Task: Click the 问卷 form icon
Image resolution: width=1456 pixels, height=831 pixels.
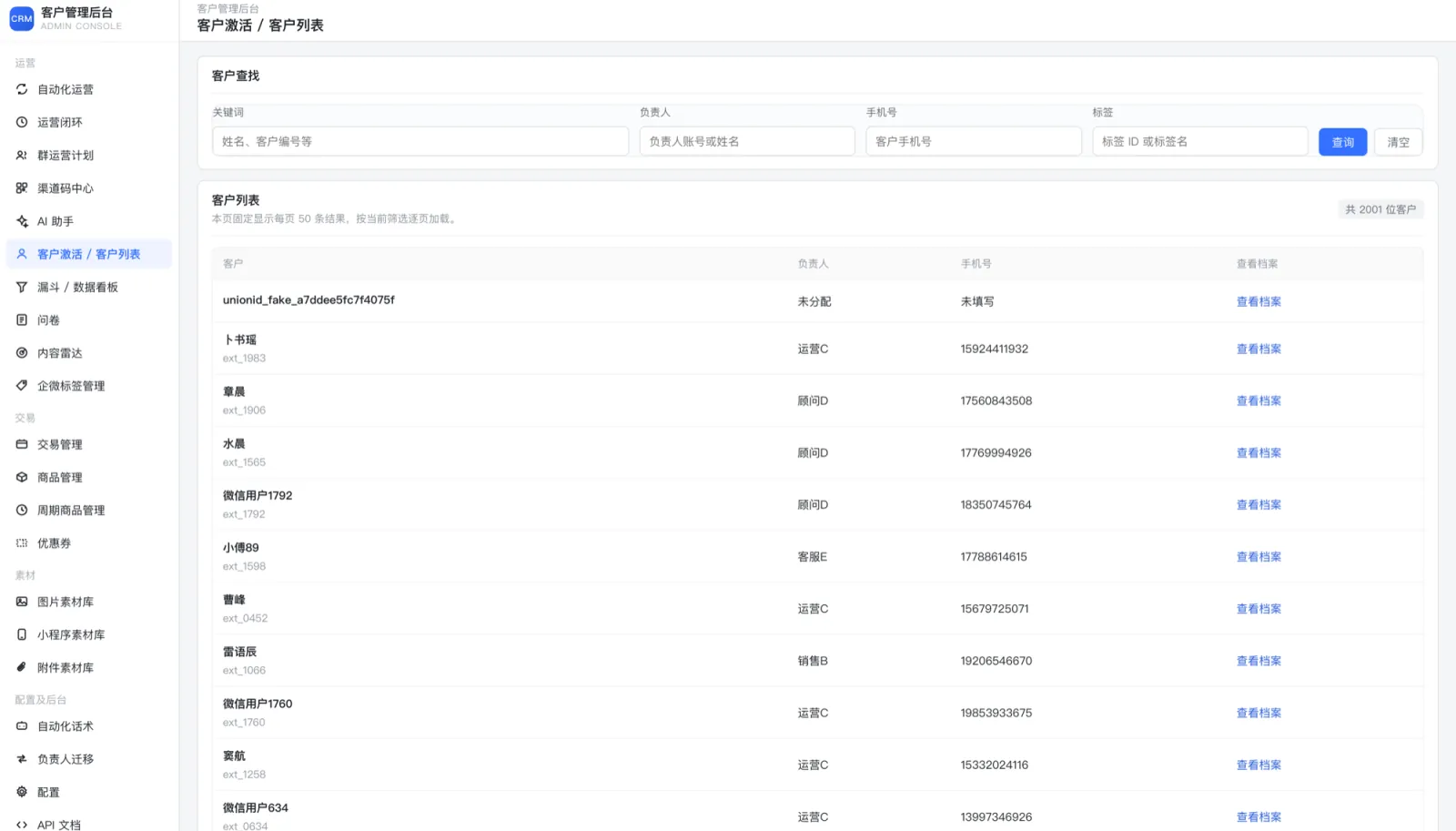Action: pos(22,319)
